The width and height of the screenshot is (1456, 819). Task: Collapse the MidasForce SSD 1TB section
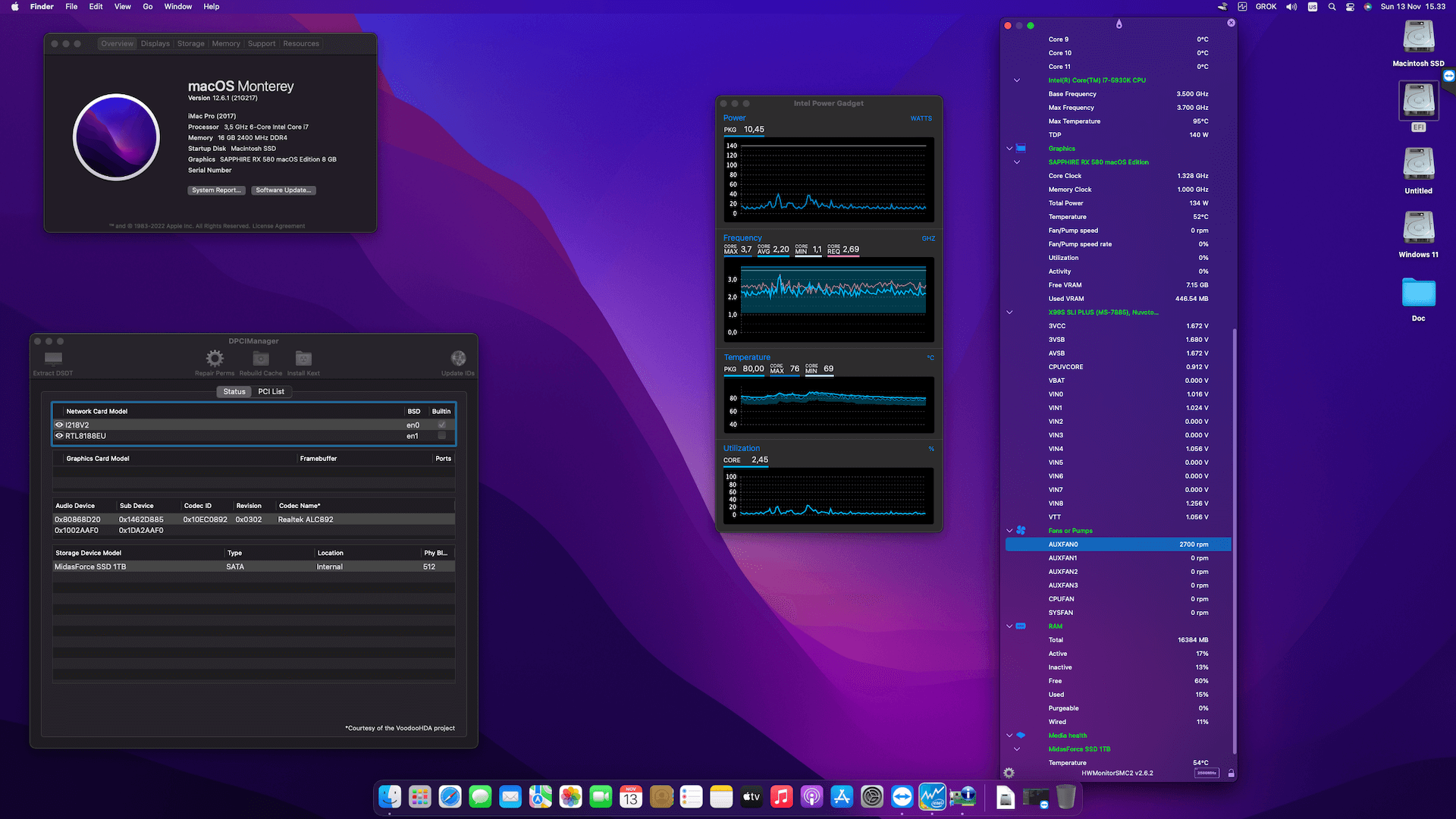pyautogui.click(x=1016, y=749)
